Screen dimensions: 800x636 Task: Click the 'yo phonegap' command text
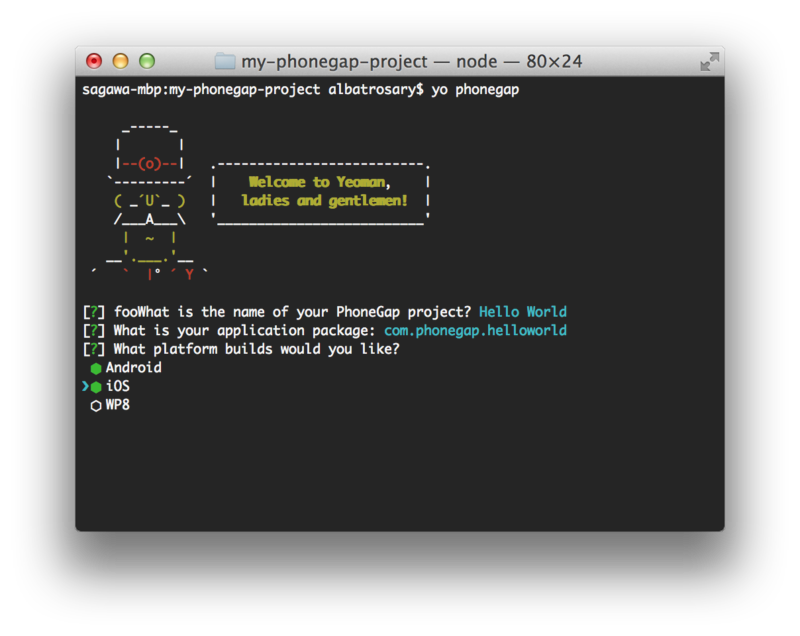(476, 90)
